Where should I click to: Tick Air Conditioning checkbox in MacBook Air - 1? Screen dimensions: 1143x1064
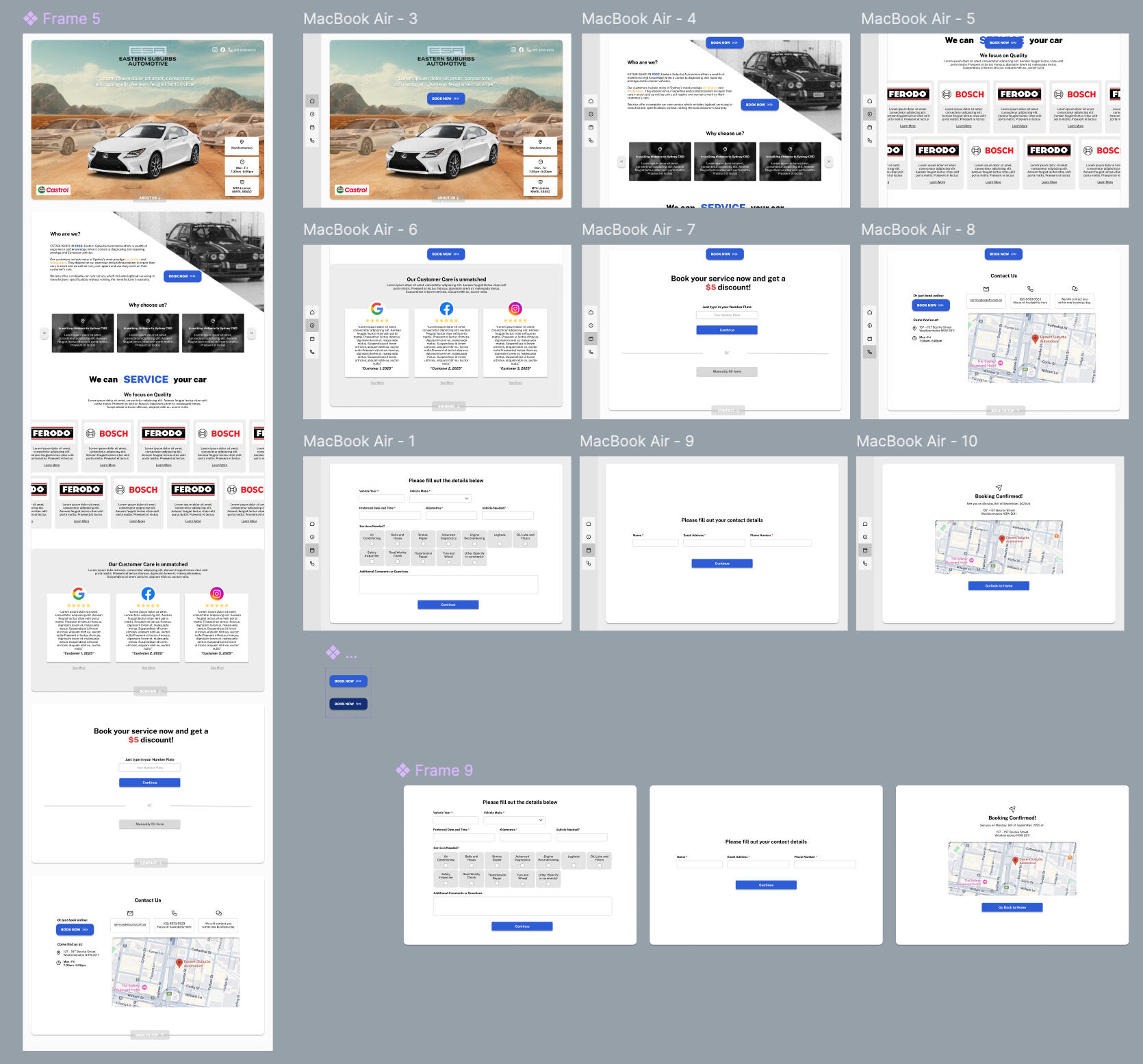coord(372,544)
